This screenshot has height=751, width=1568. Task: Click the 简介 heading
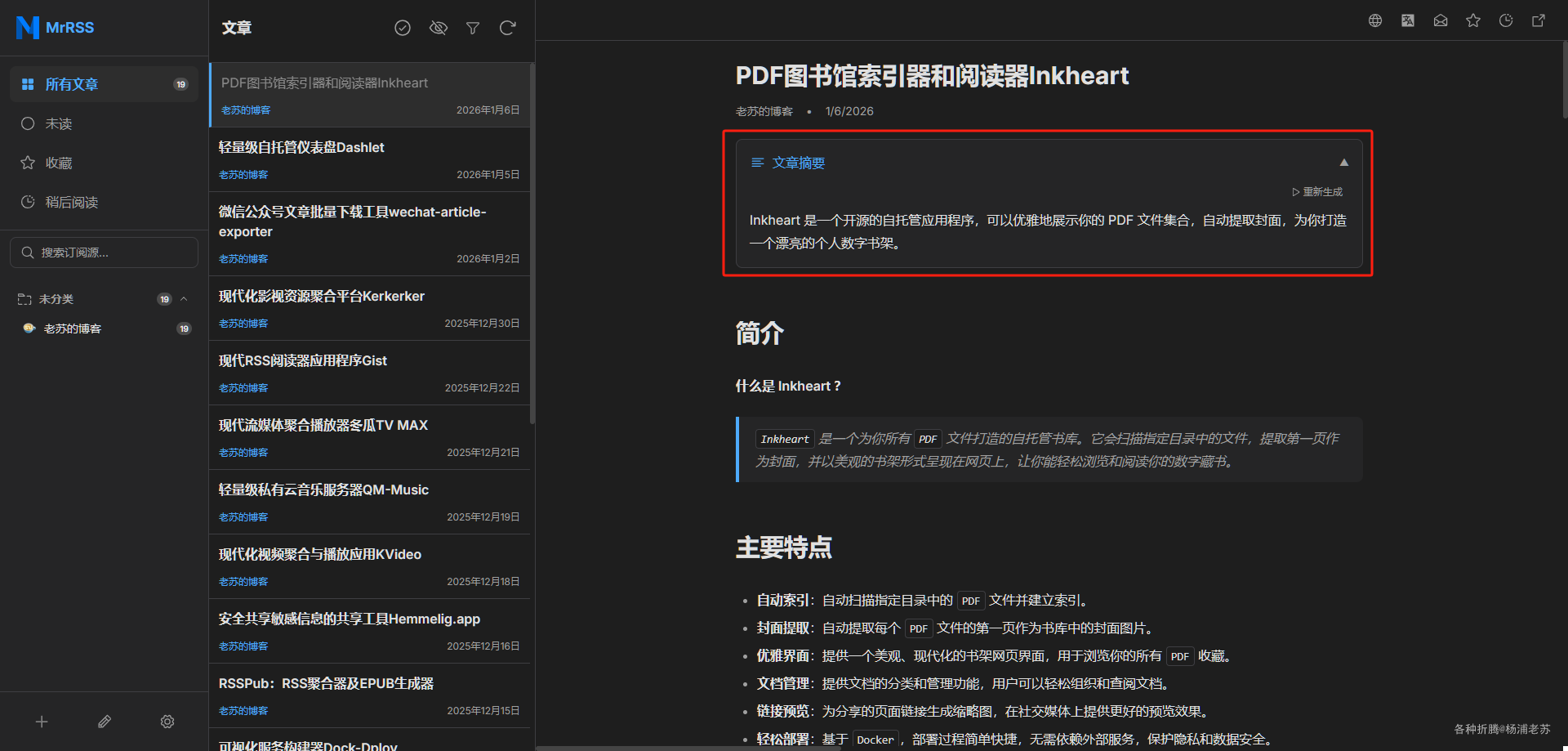pyautogui.click(x=759, y=333)
